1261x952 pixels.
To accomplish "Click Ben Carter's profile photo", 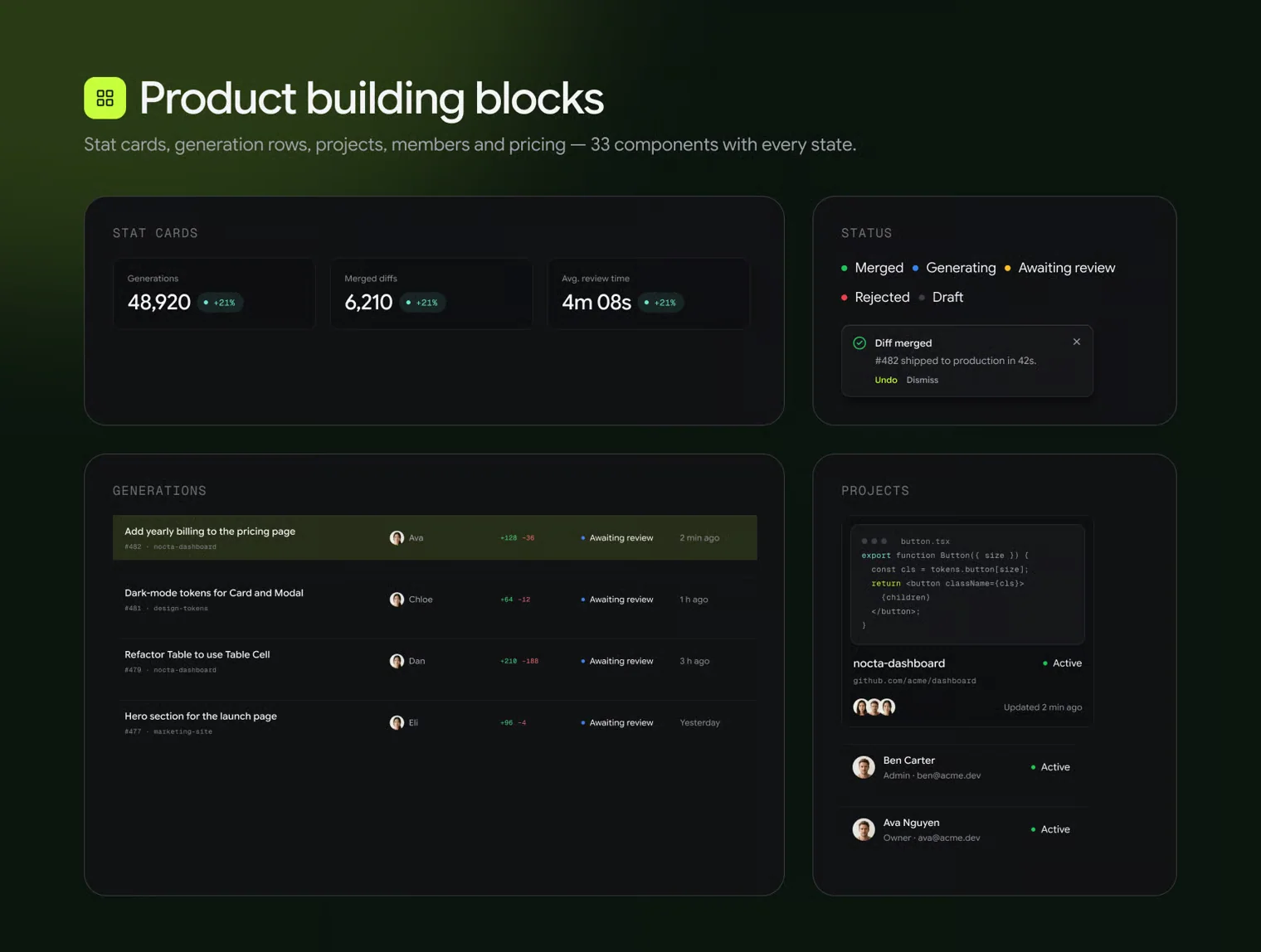I will (864, 767).
